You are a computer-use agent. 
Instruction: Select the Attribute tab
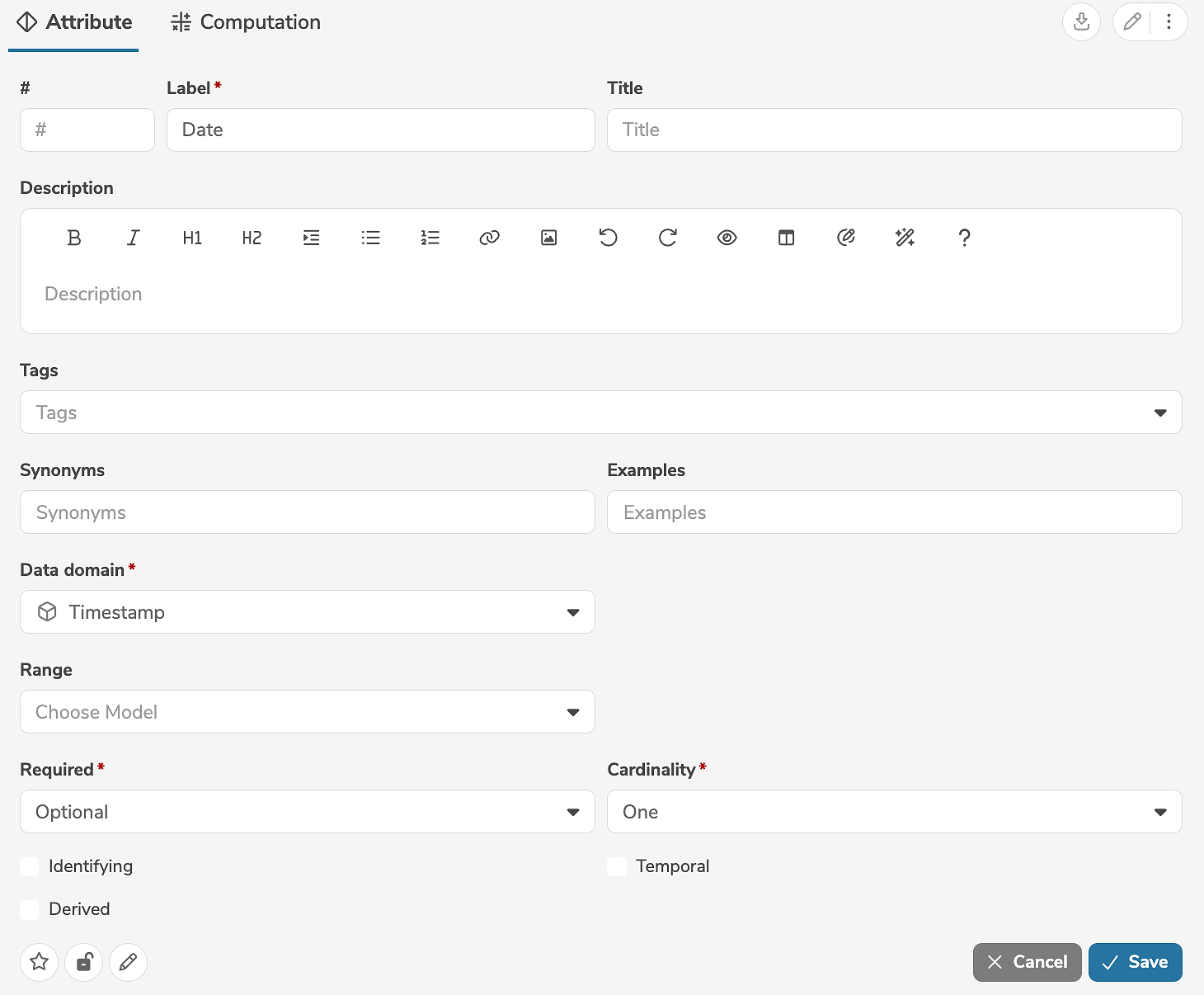74,22
